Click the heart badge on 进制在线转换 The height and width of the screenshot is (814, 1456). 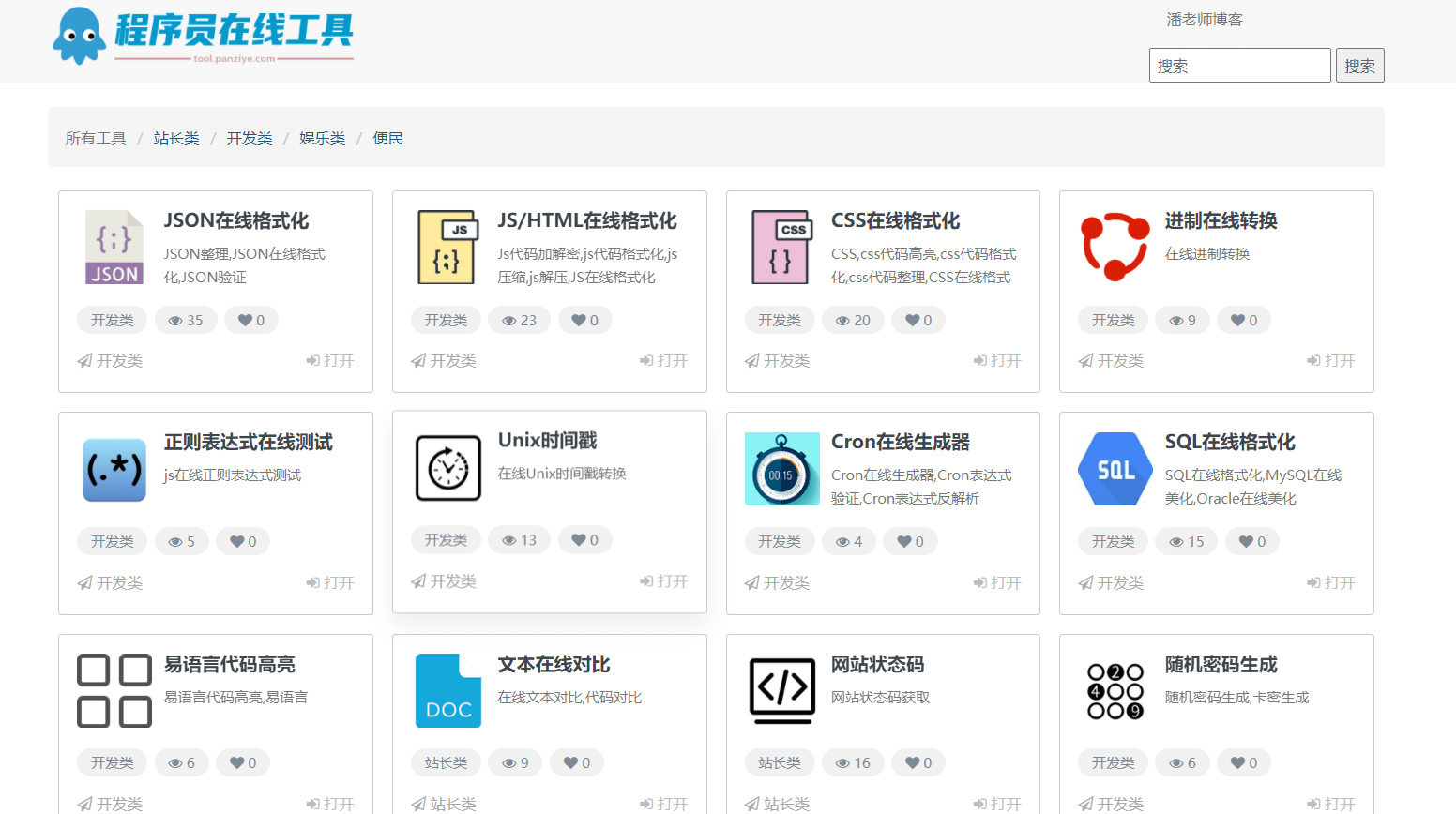click(x=1244, y=320)
